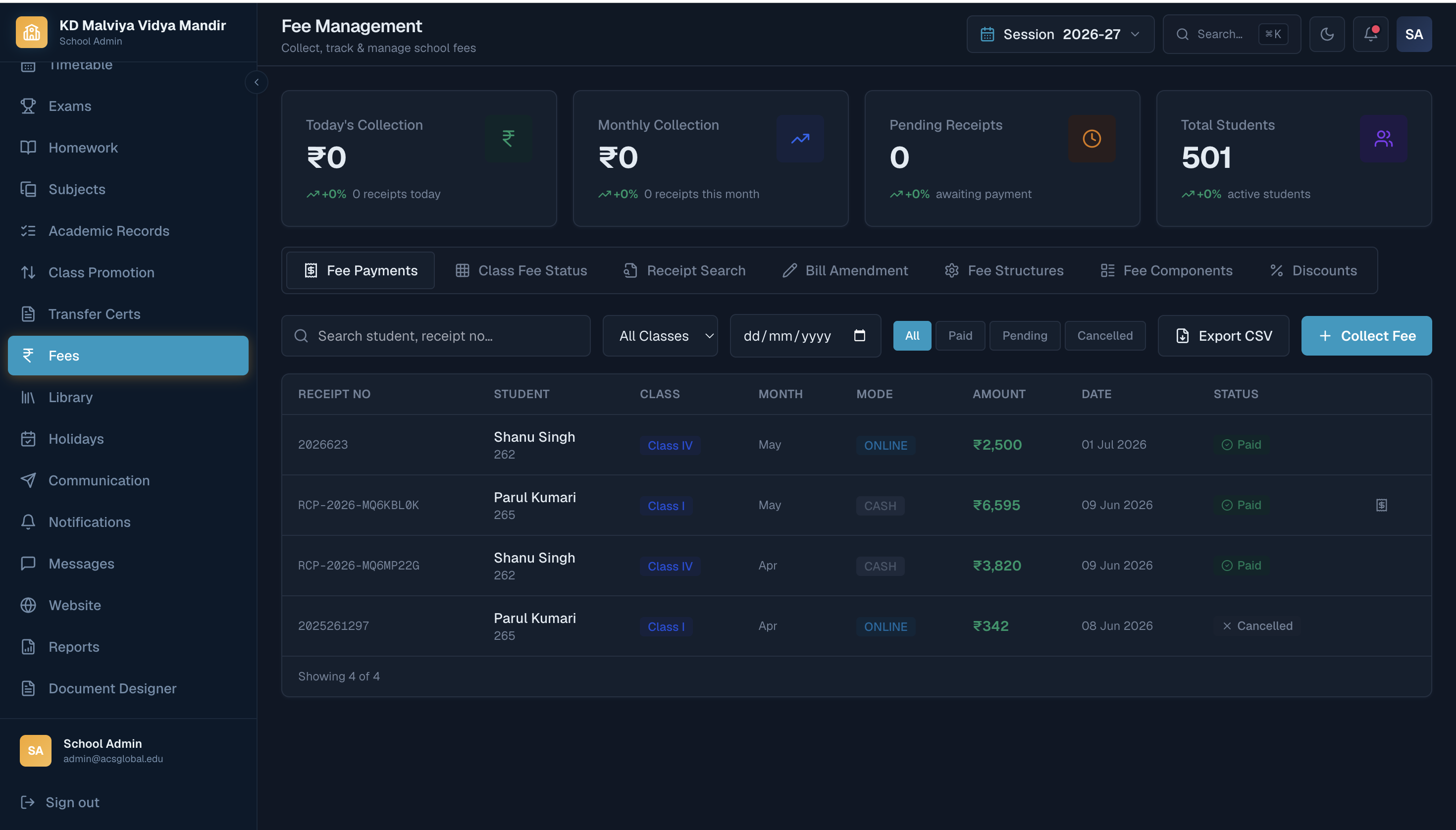Open the notifications bell in the header

click(1370, 34)
